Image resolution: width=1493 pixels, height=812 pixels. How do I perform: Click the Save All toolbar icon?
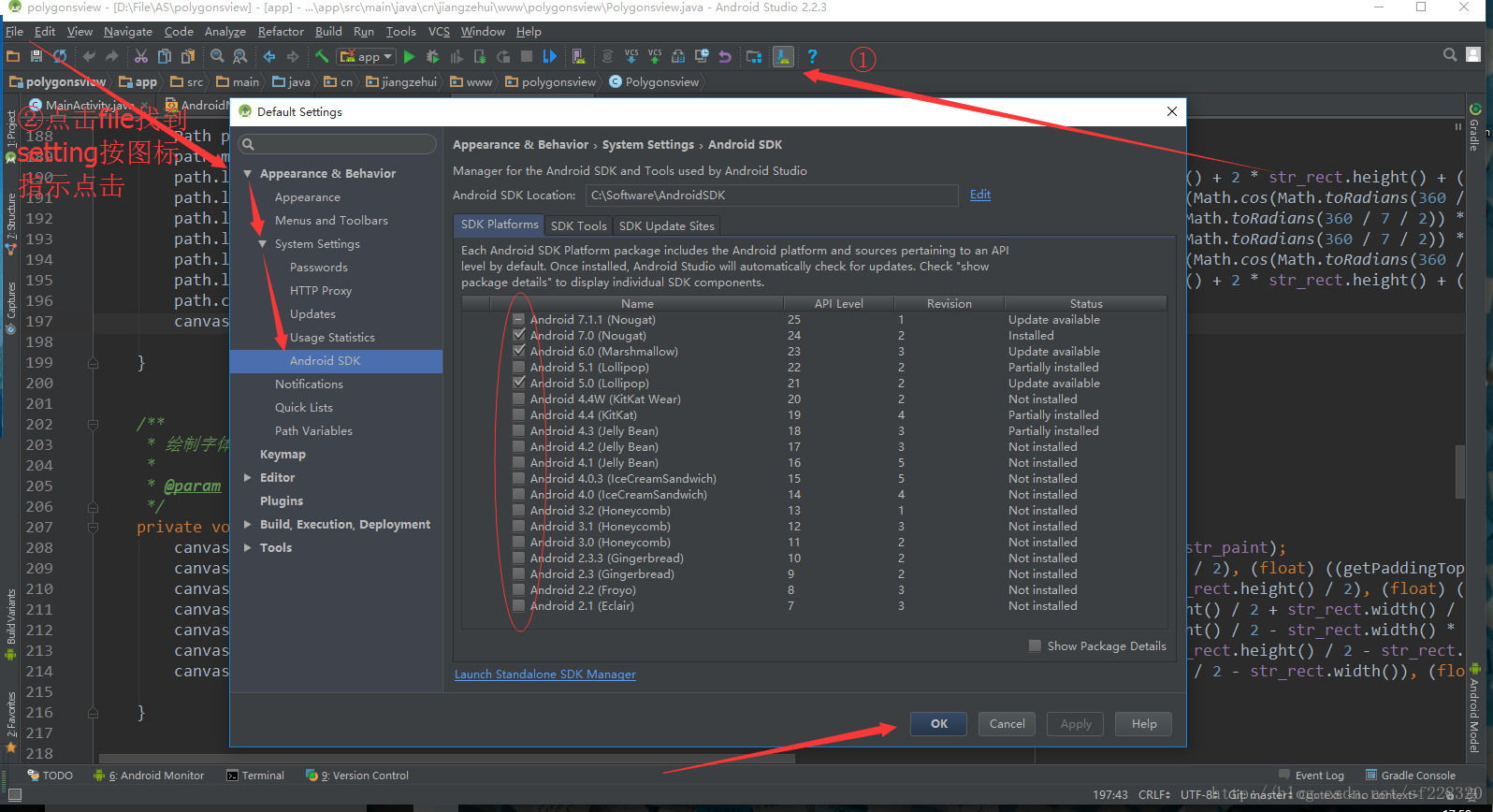click(36, 56)
